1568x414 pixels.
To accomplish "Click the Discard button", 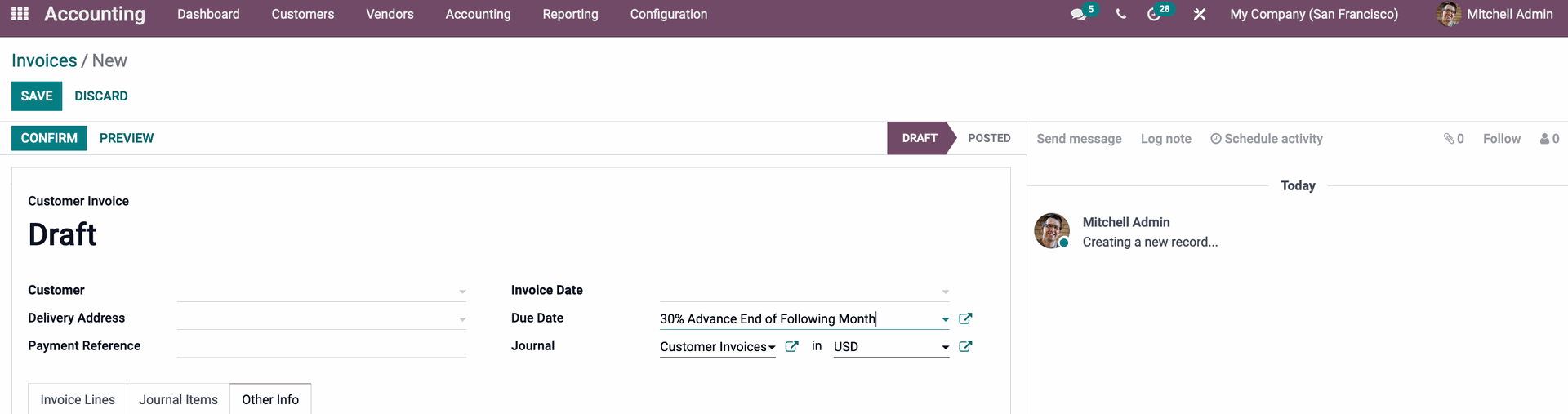I will coord(101,96).
